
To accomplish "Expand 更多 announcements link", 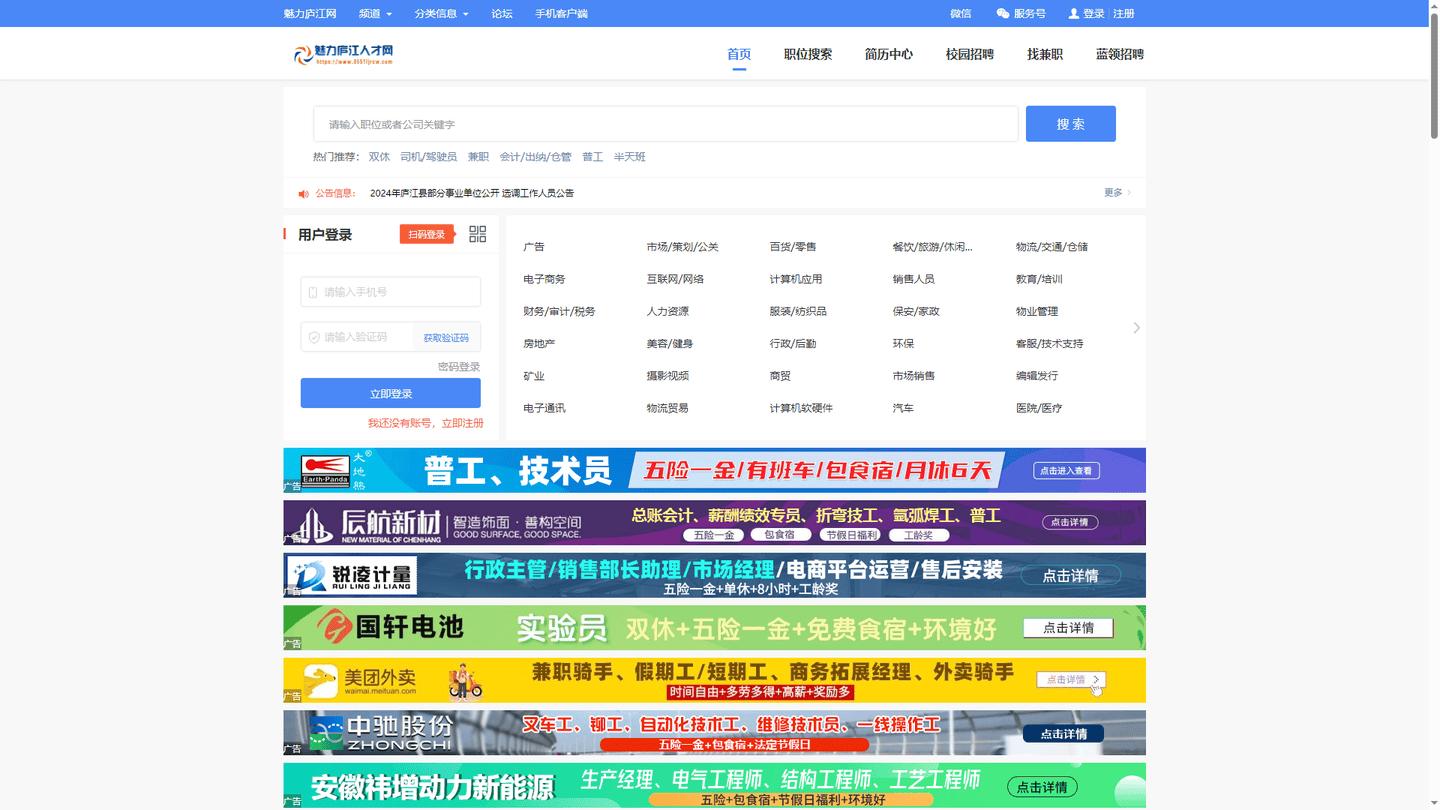I will coord(1117,193).
